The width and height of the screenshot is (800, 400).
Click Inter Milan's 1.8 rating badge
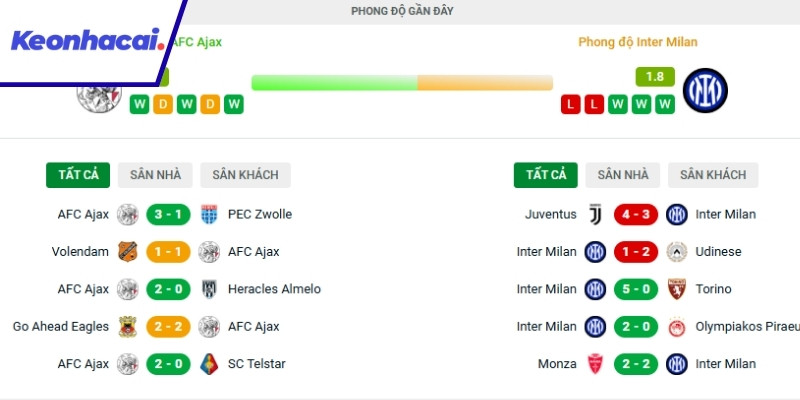pos(655,76)
